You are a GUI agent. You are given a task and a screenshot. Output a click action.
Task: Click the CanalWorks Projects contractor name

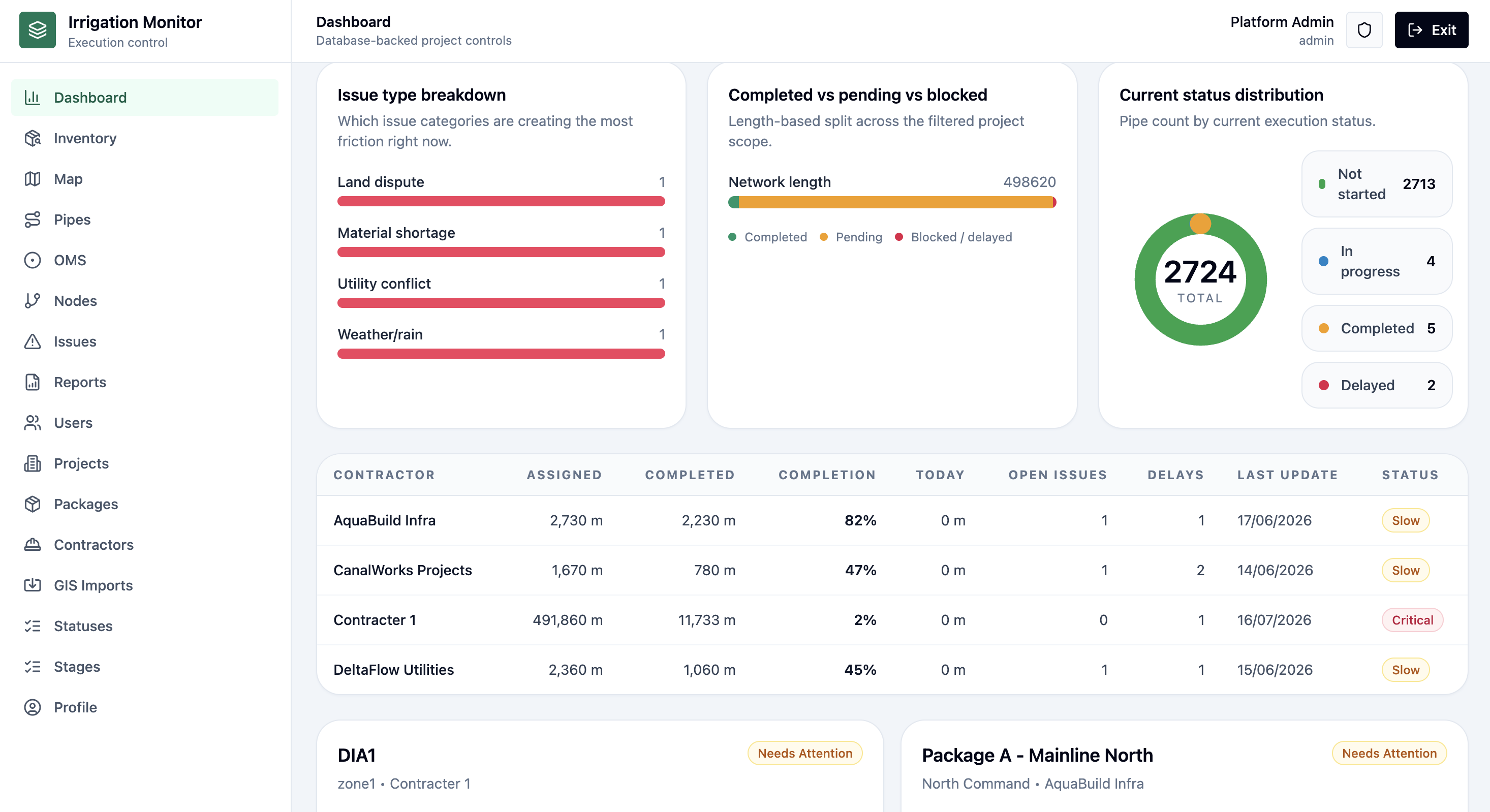[x=402, y=570]
